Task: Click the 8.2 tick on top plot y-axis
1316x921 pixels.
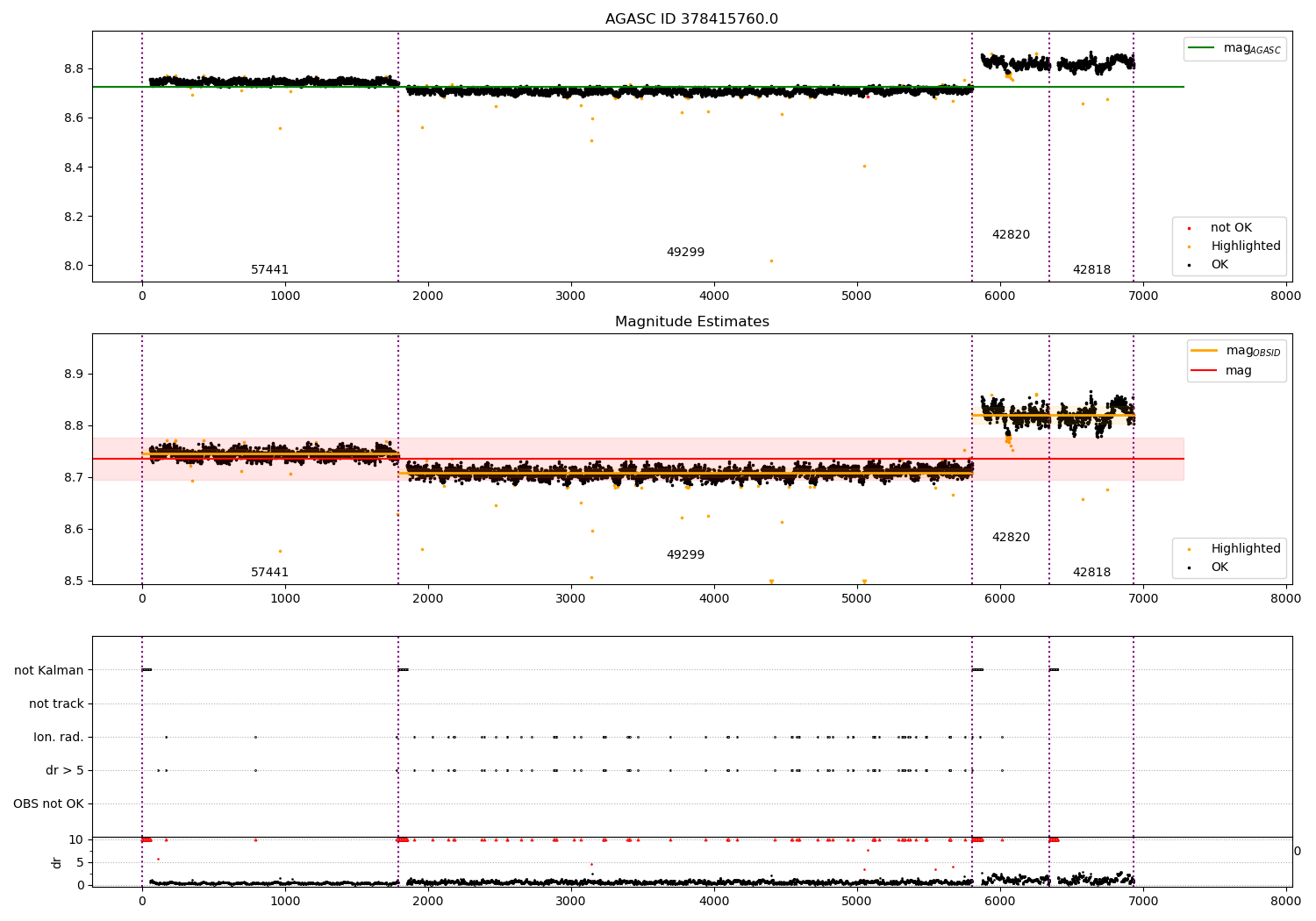Action: tap(74, 217)
